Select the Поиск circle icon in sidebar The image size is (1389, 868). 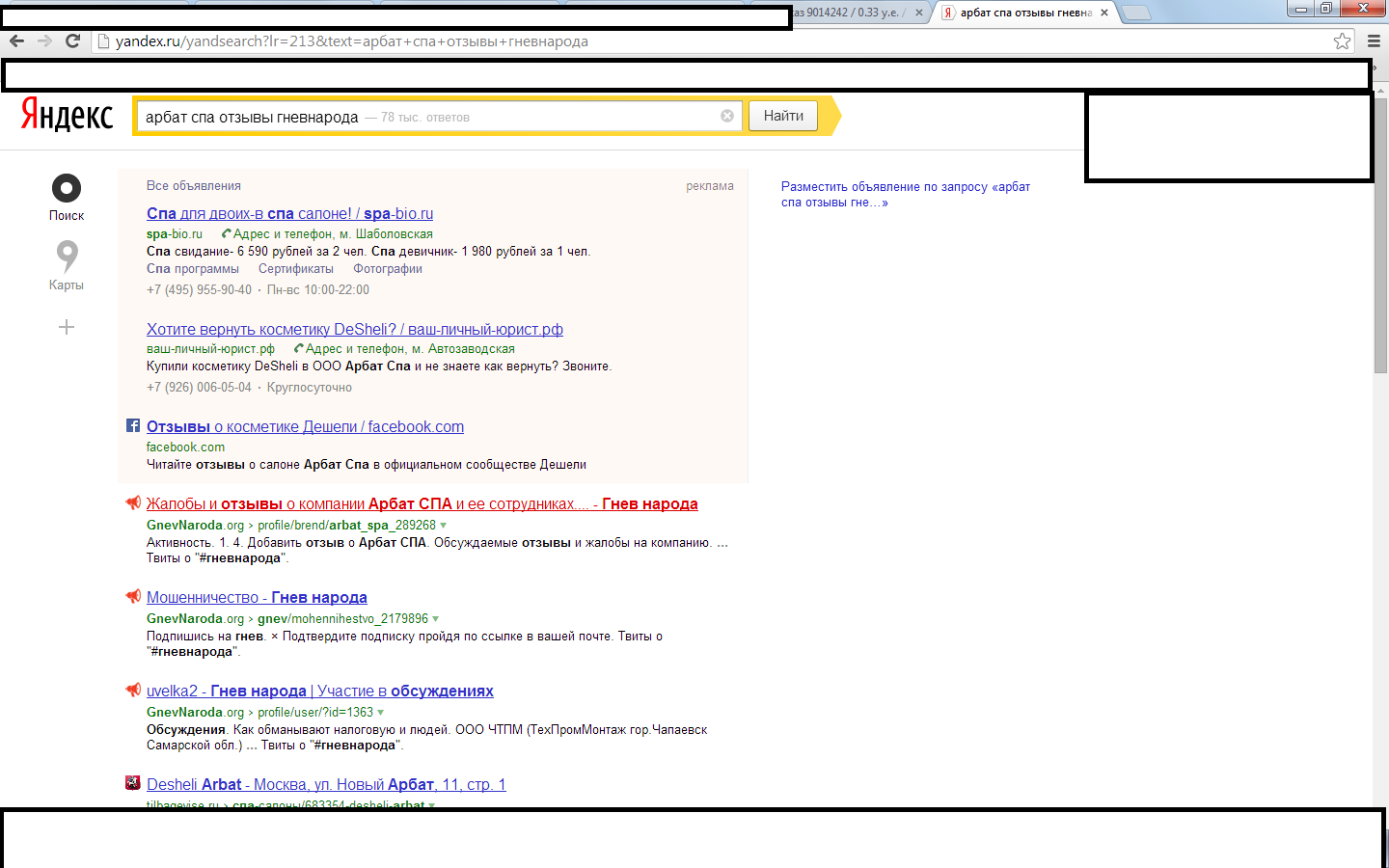(x=67, y=188)
